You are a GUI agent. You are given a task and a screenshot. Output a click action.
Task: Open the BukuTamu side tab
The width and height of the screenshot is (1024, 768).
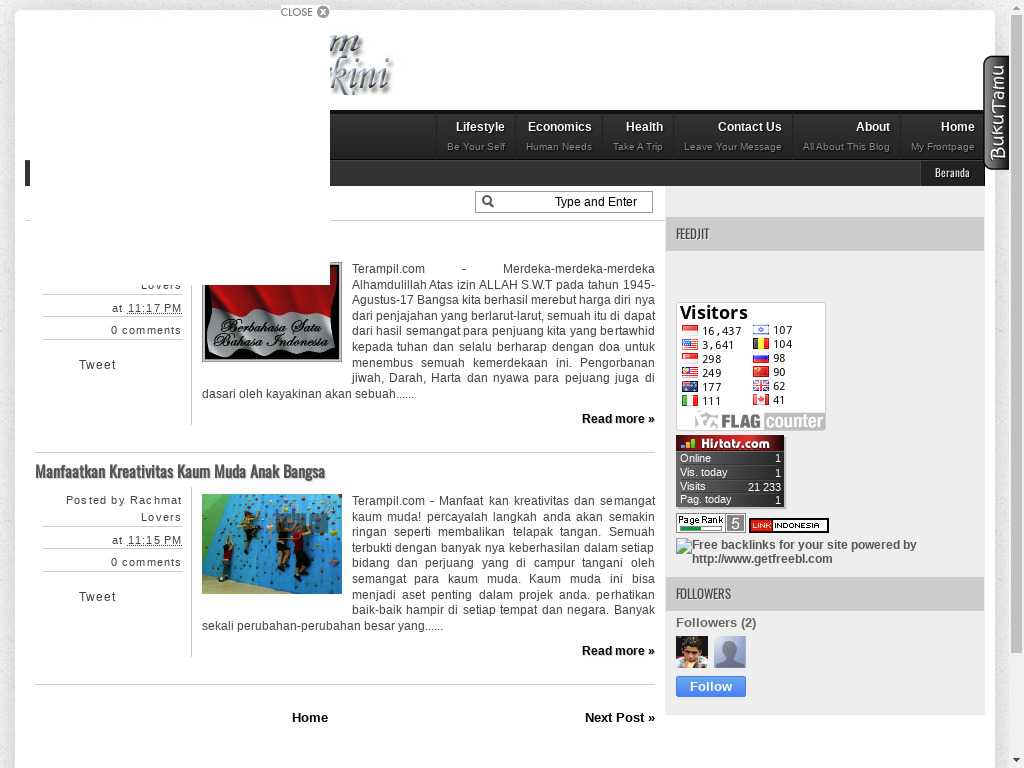pyautogui.click(x=996, y=113)
